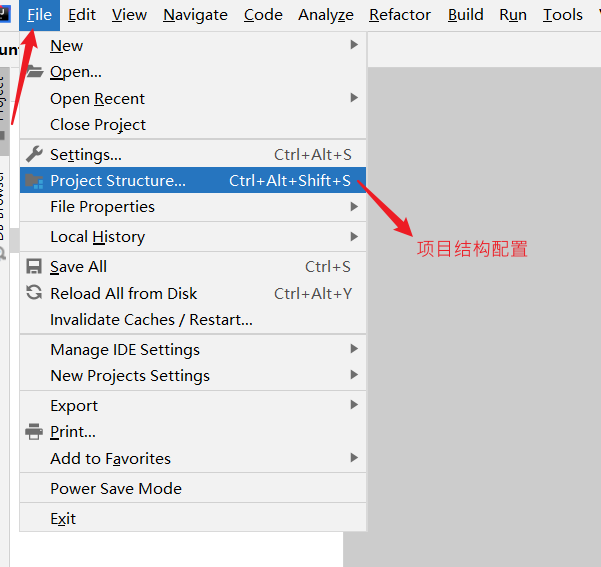Expand the Manage IDE Settings submenu arrow
The width and height of the screenshot is (601, 567).
pos(354,349)
